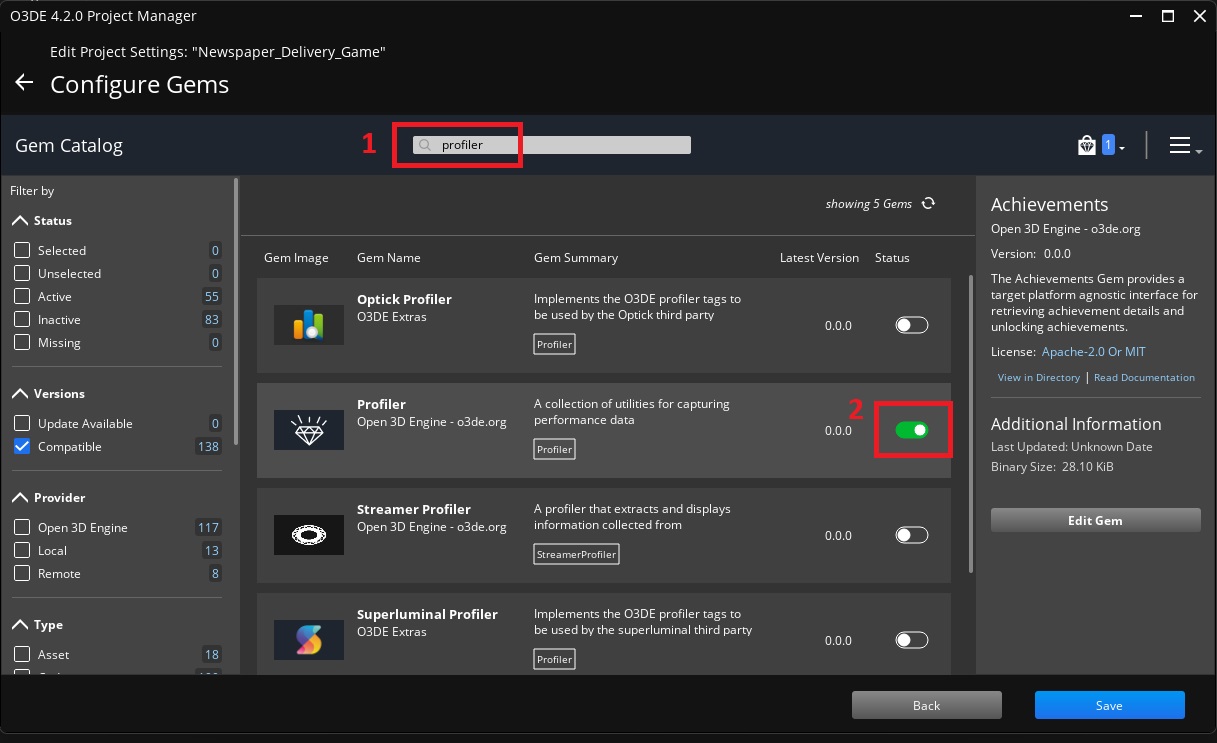1217x743 pixels.
Task: Select the Streamer Profiler gem name
Action: coord(413,509)
